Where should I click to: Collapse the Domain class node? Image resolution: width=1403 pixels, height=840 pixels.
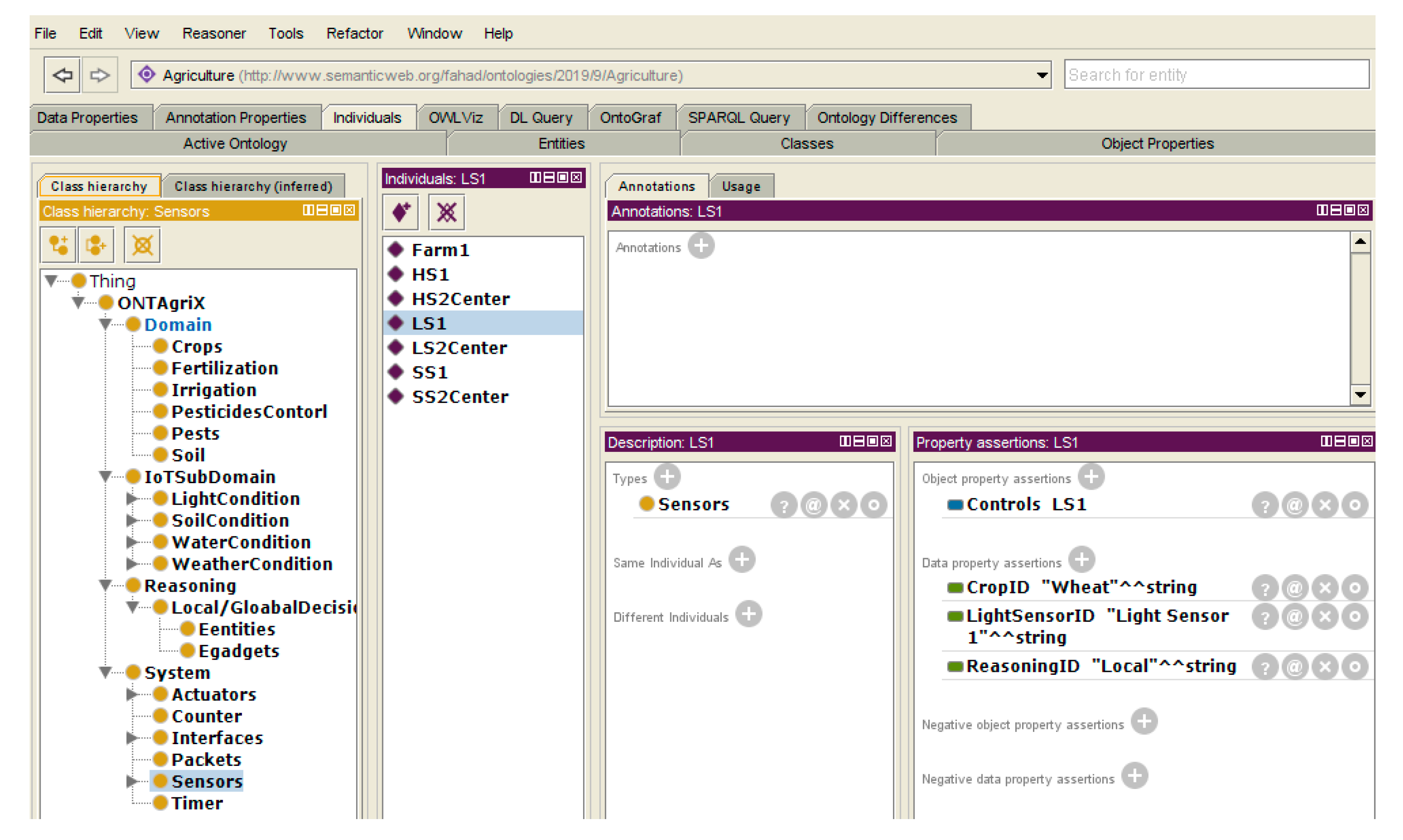click(x=105, y=324)
